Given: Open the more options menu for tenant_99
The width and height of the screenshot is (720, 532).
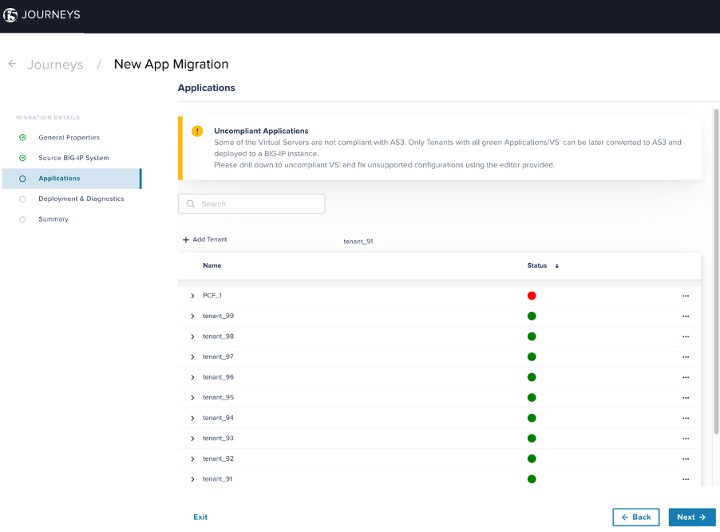Looking at the screenshot, I should click(685, 316).
